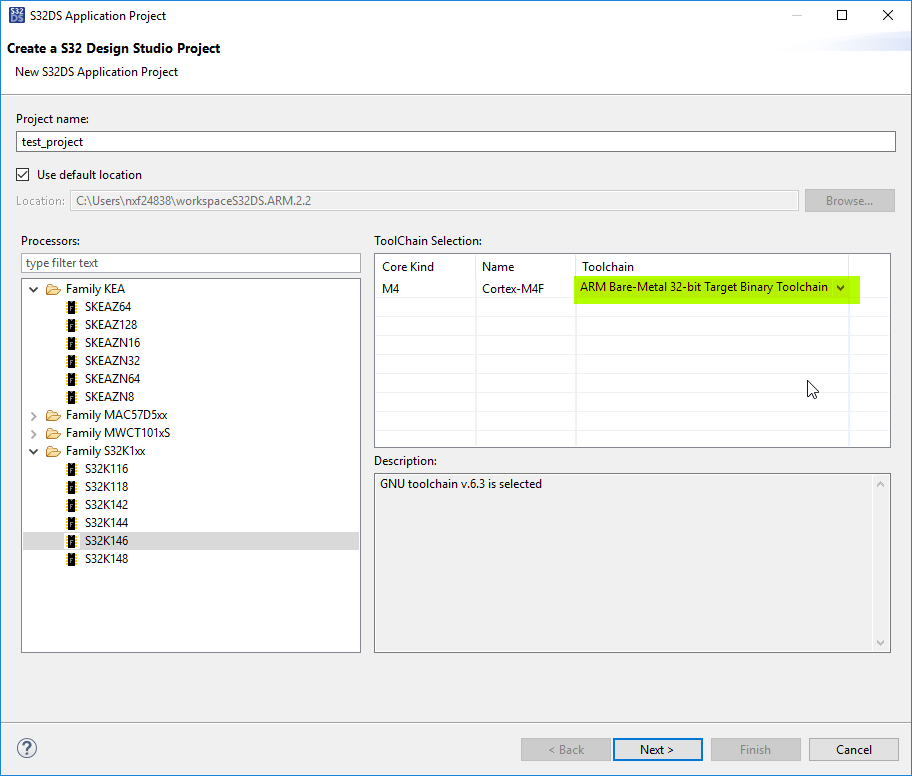Click the Cortex-M4F name cell
Image resolution: width=912 pixels, height=776 pixels.
526,289
